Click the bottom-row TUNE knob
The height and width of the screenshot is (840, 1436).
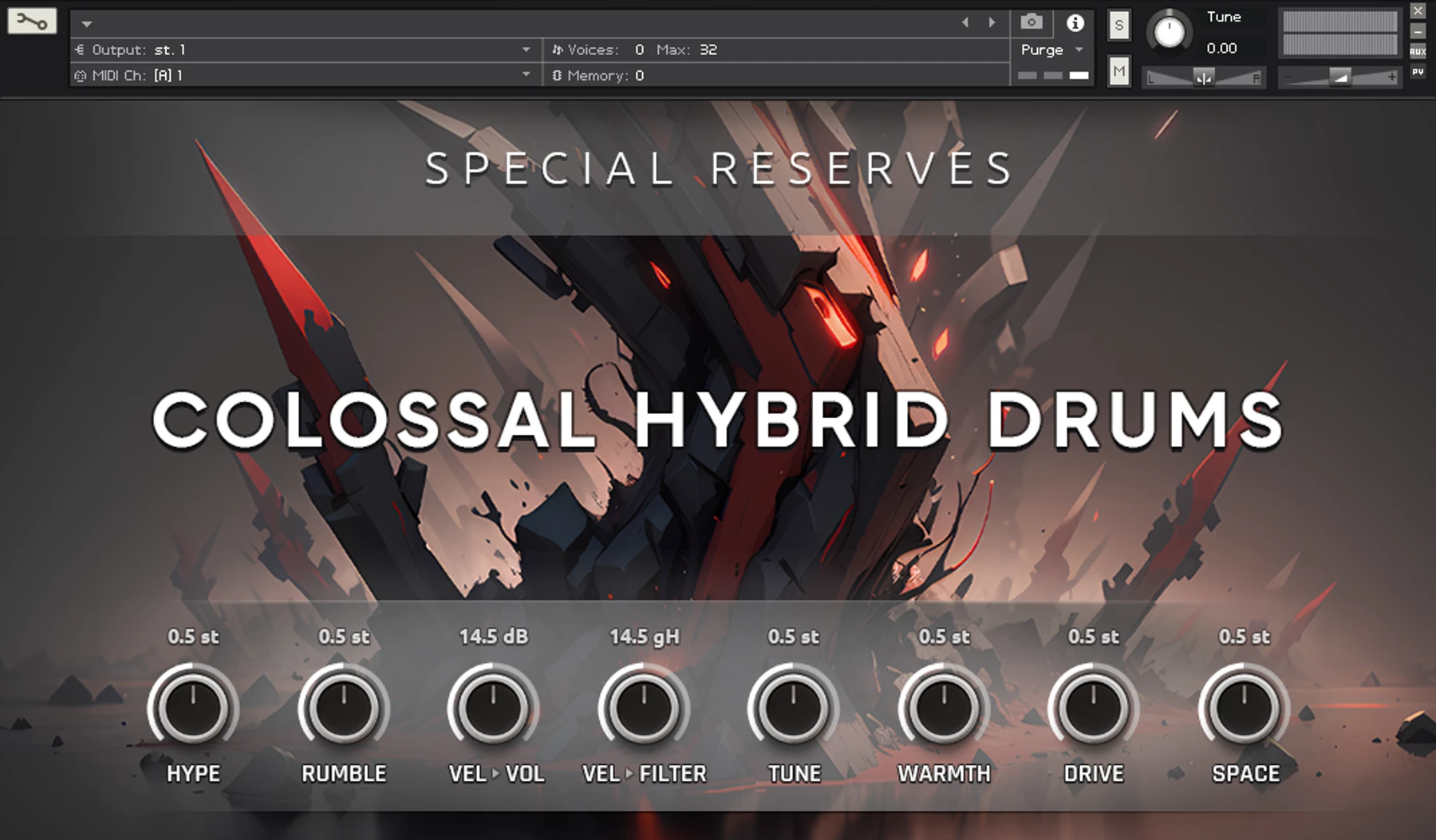tap(793, 708)
